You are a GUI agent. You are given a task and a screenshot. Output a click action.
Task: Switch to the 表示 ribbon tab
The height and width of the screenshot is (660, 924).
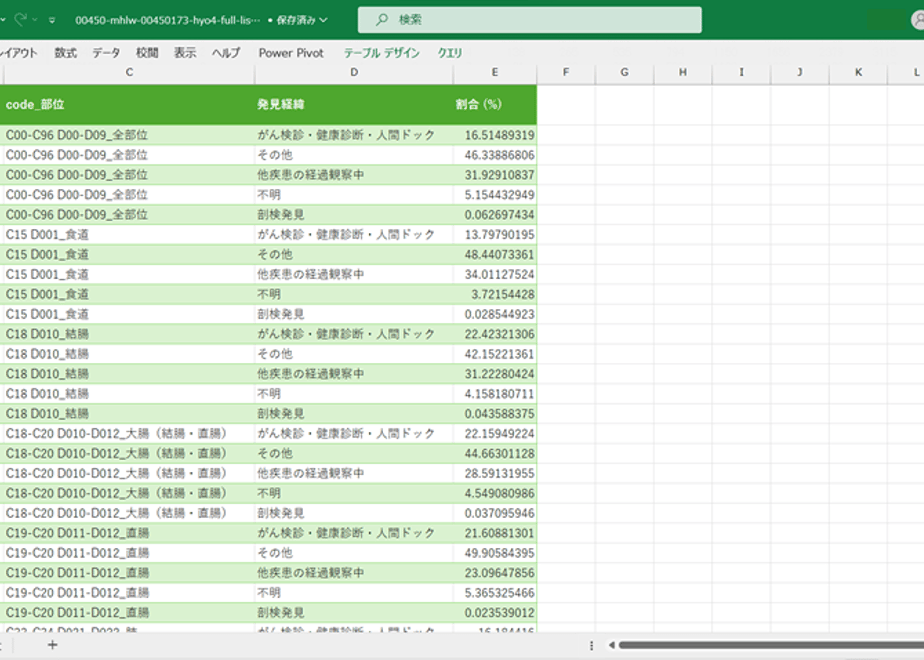click(x=185, y=53)
